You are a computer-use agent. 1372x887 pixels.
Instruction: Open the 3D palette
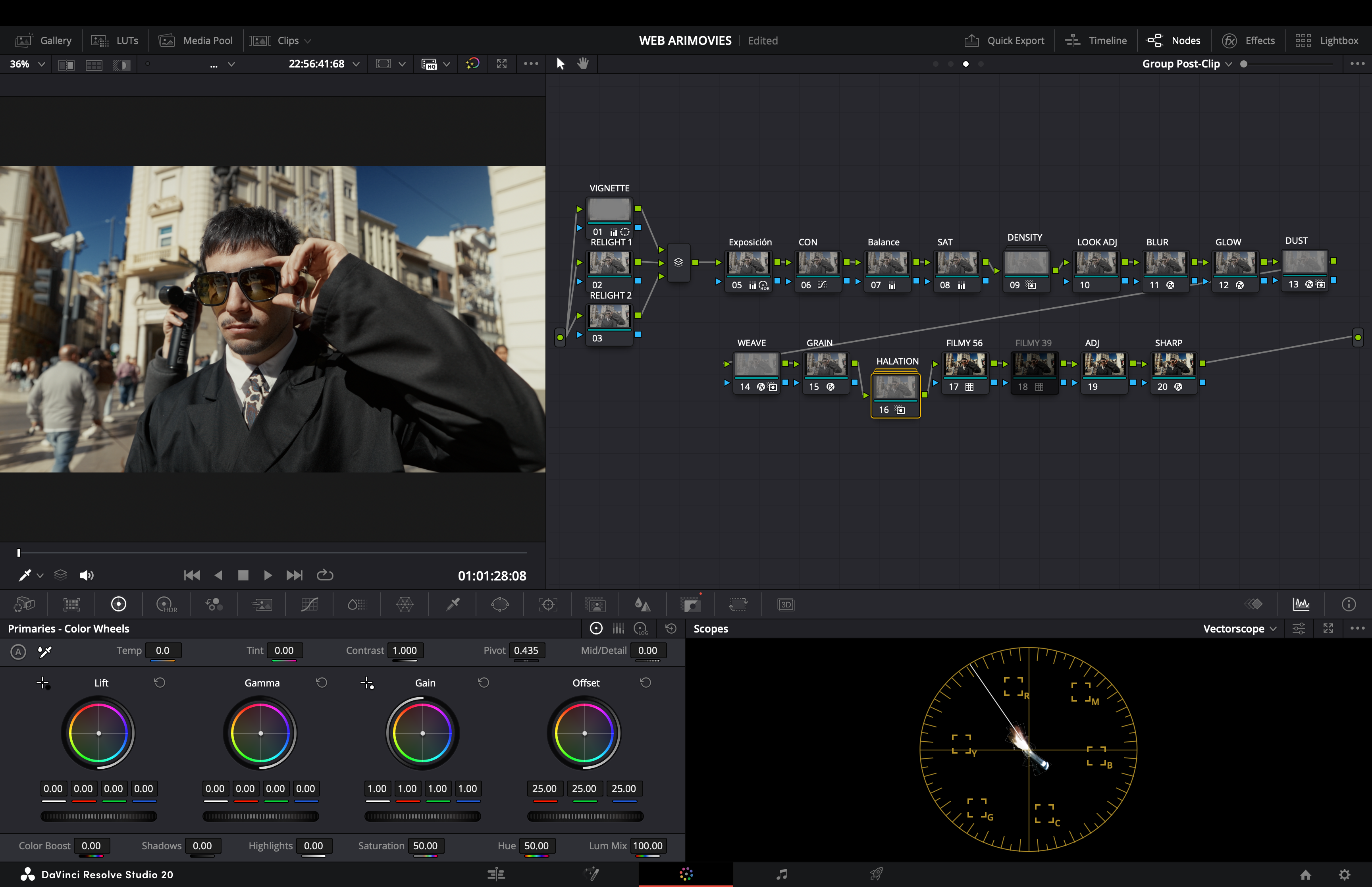click(785, 604)
